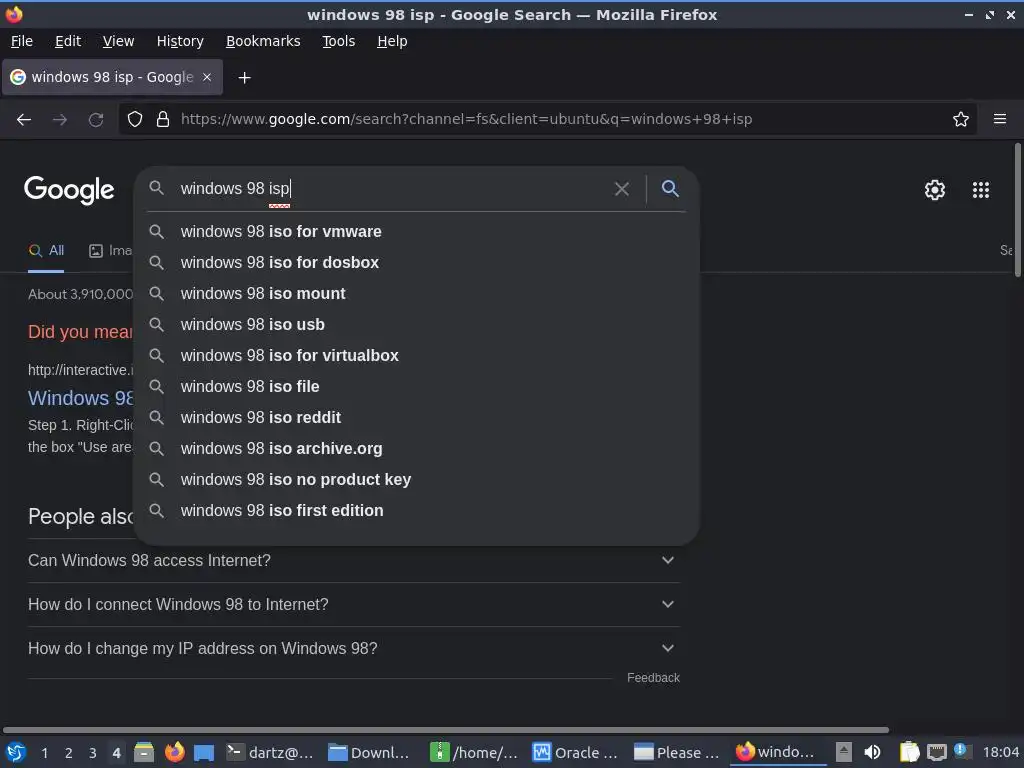This screenshot has width=1024, height=768.
Task: Select suggestion 'windows 98 iso first edition'
Action: pos(416,511)
